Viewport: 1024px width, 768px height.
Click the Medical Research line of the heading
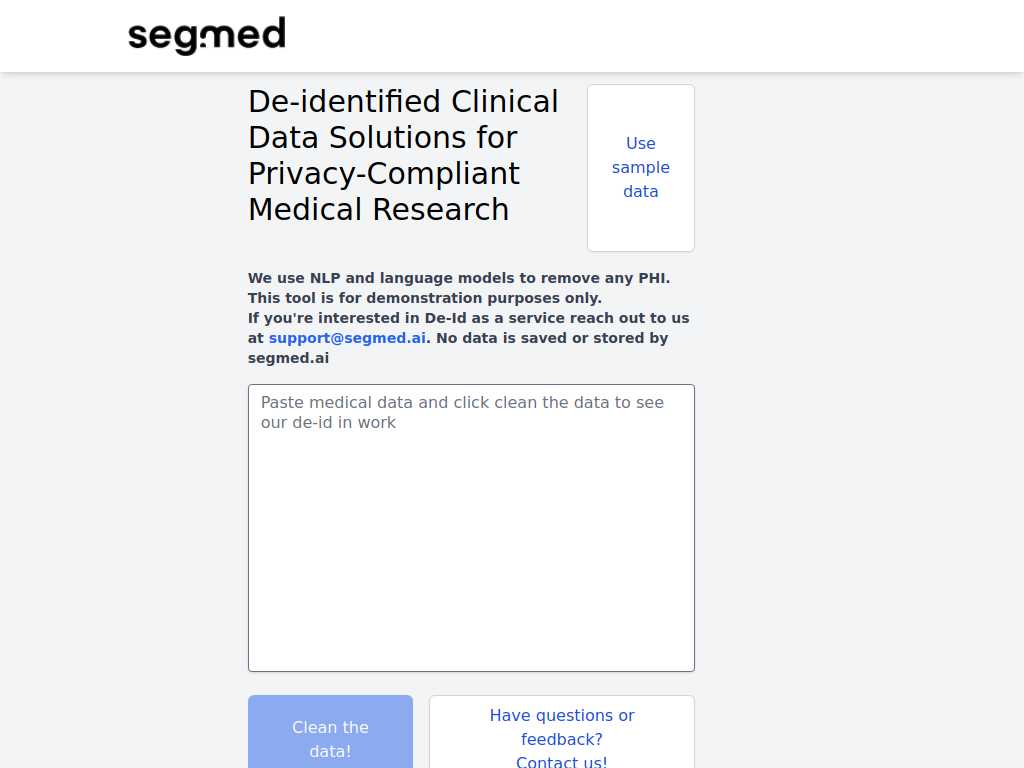[379, 210]
